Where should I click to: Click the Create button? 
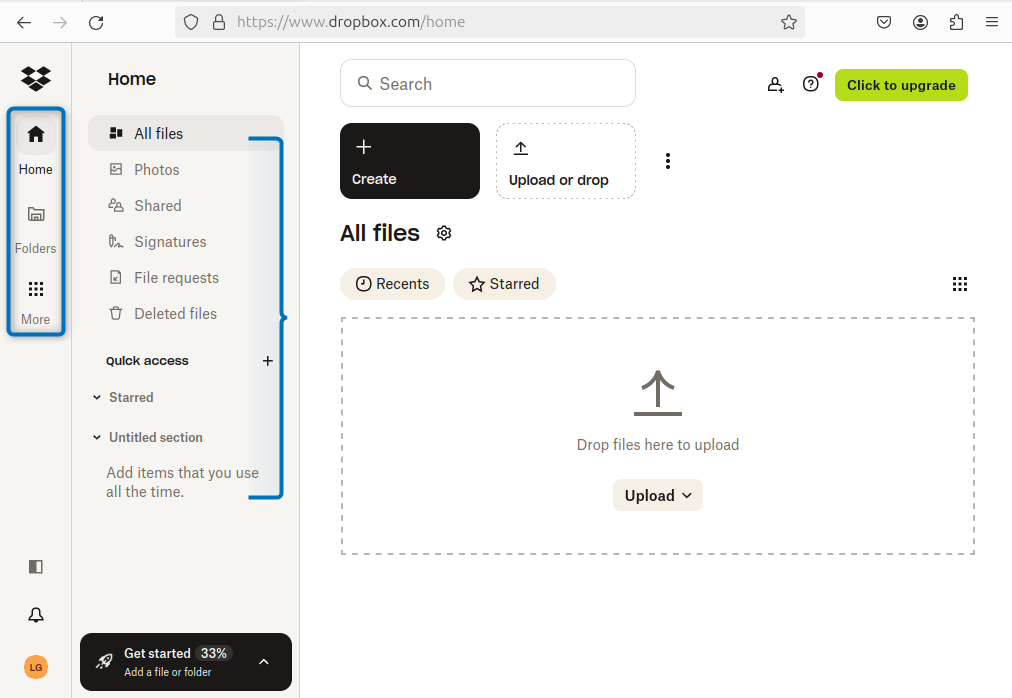click(x=410, y=161)
